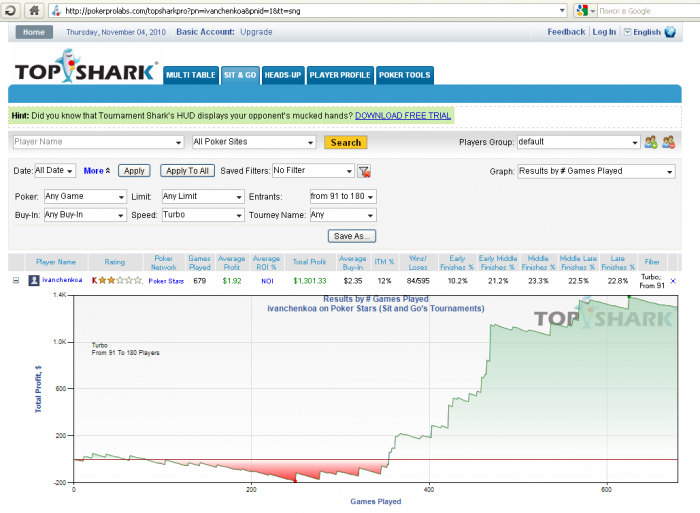700x513 pixels.
Task: Click the Home button
Action: click(34, 32)
